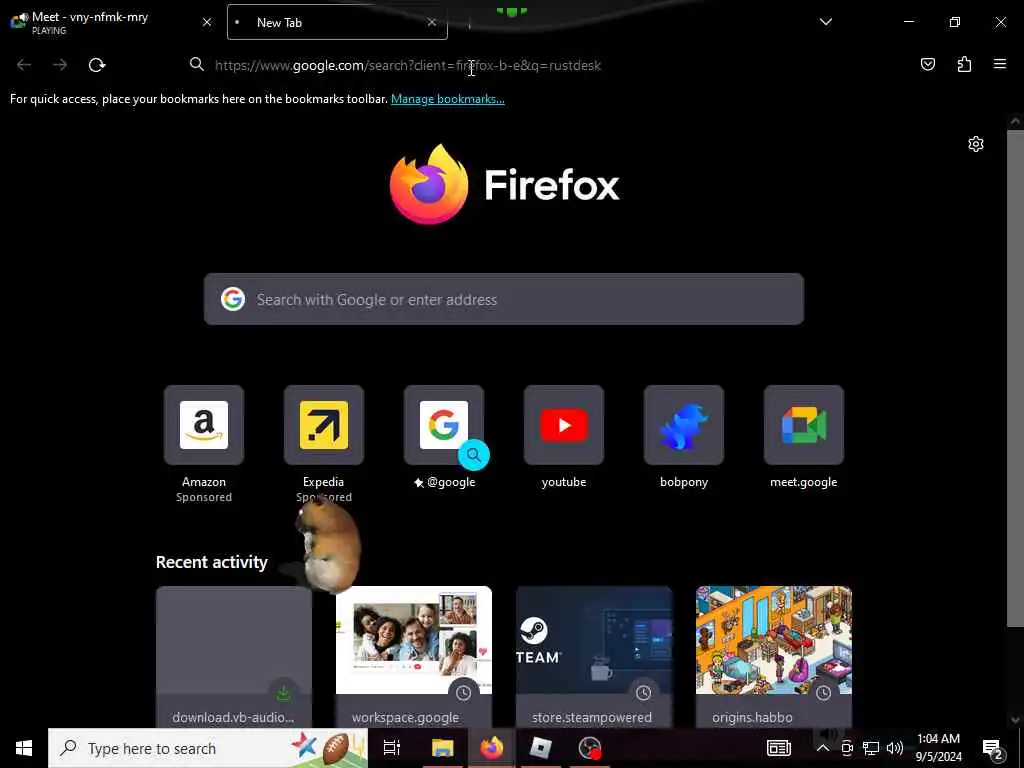
Task: Click the Manage bookmarks link
Action: click(x=447, y=99)
